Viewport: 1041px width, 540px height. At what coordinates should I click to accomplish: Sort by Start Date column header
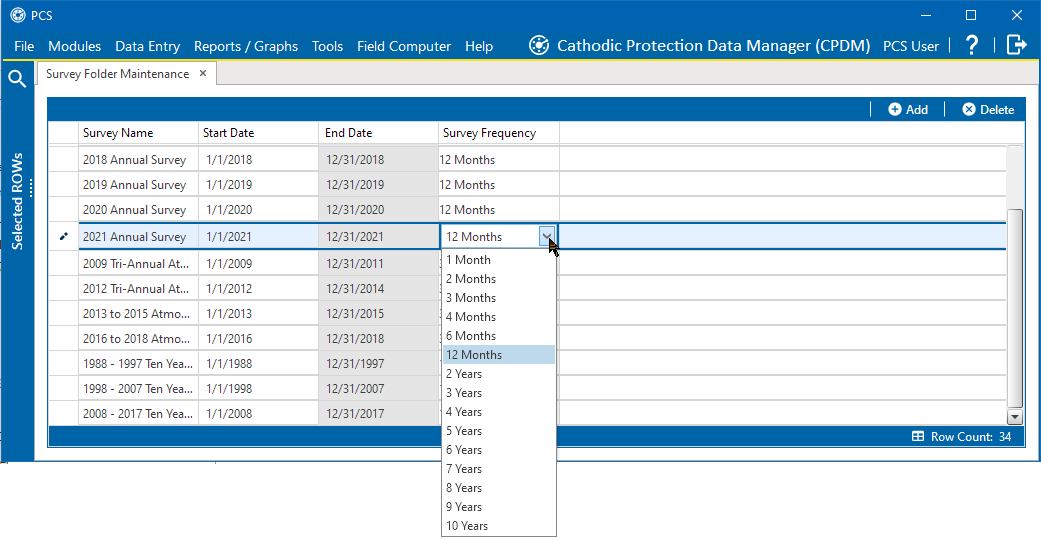[258, 133]
